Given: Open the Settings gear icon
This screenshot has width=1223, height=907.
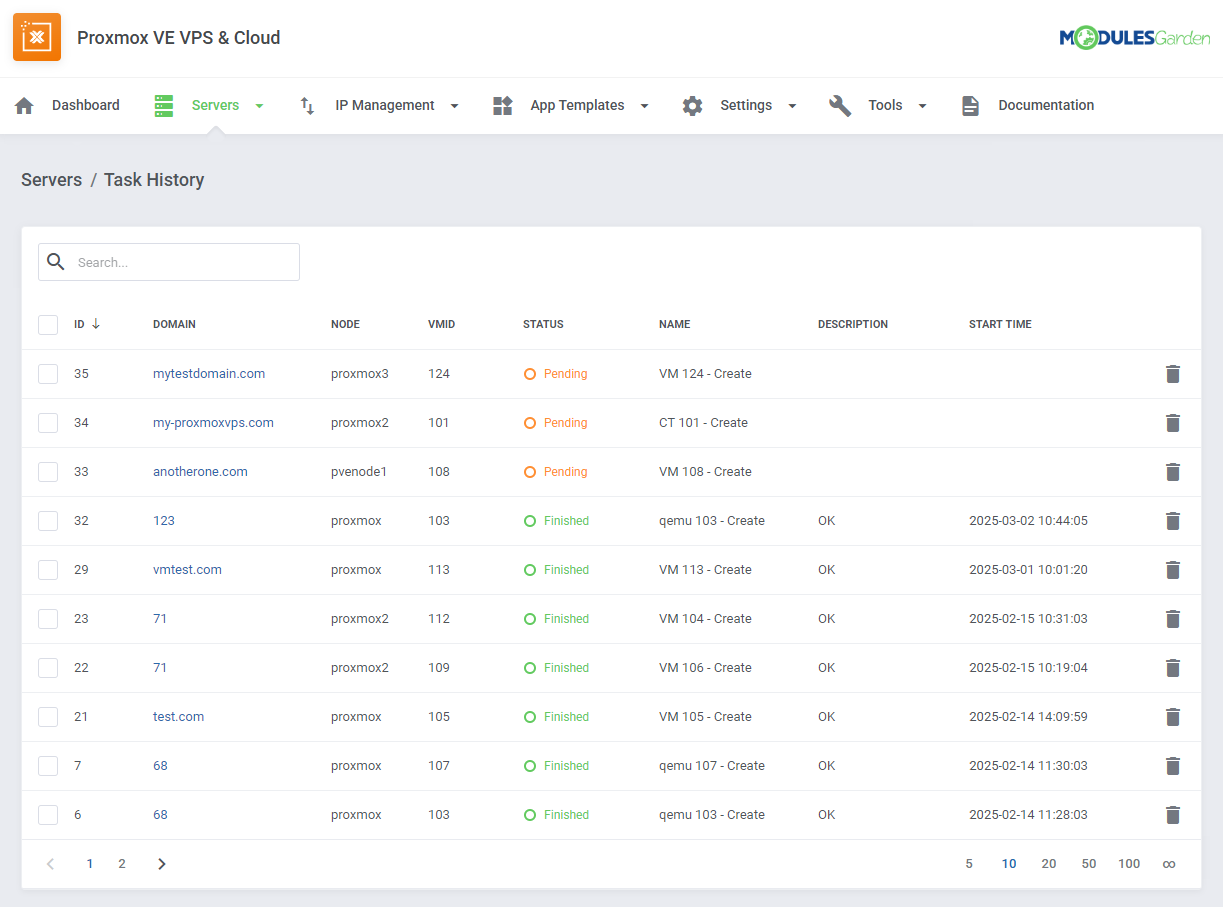Looking at the screenshot, I should coord(692,105).
